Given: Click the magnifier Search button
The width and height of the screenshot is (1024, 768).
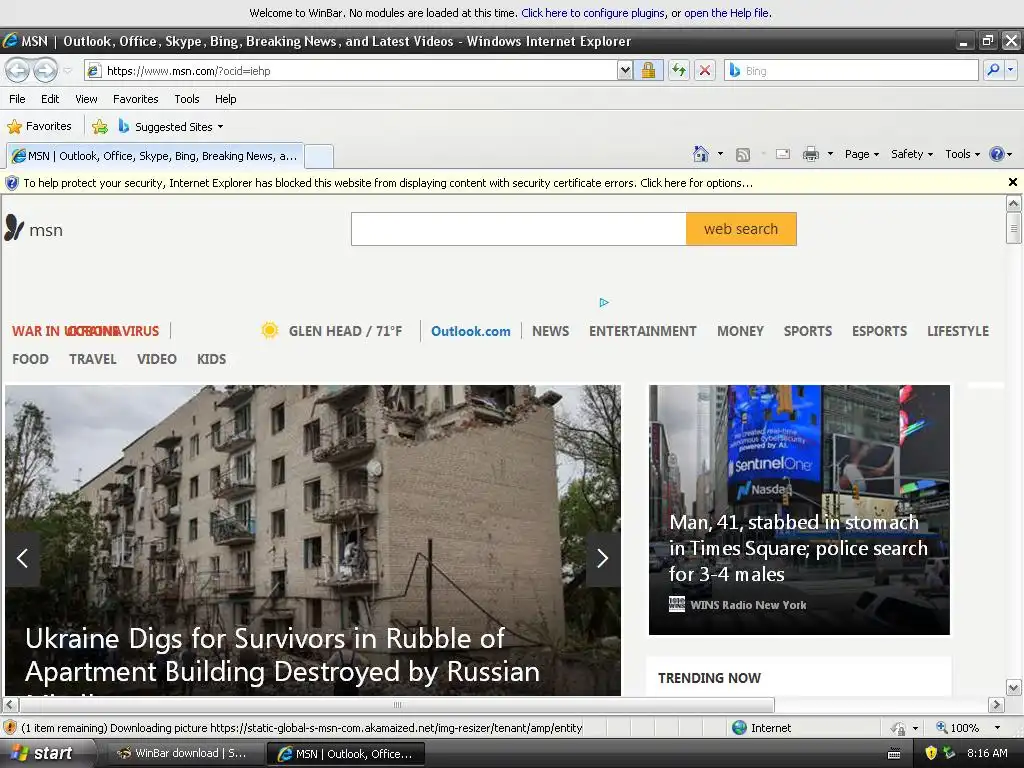Looking at the screenshot, I should 993,70.
